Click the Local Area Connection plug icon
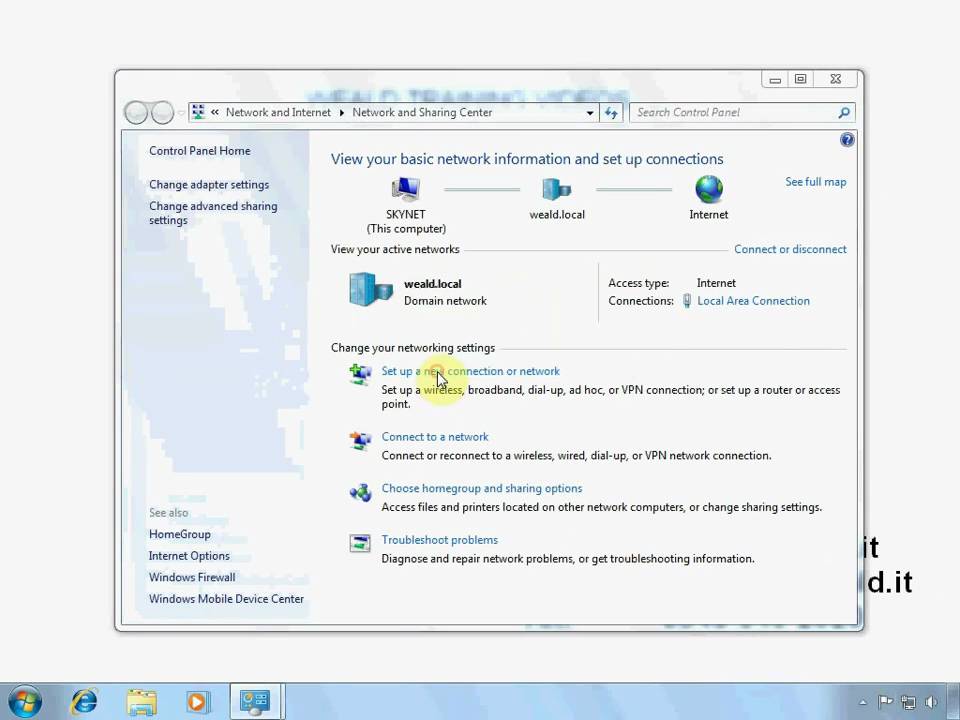Image resolution: width=960 pixels, height=720 pixels. (687, 301)
